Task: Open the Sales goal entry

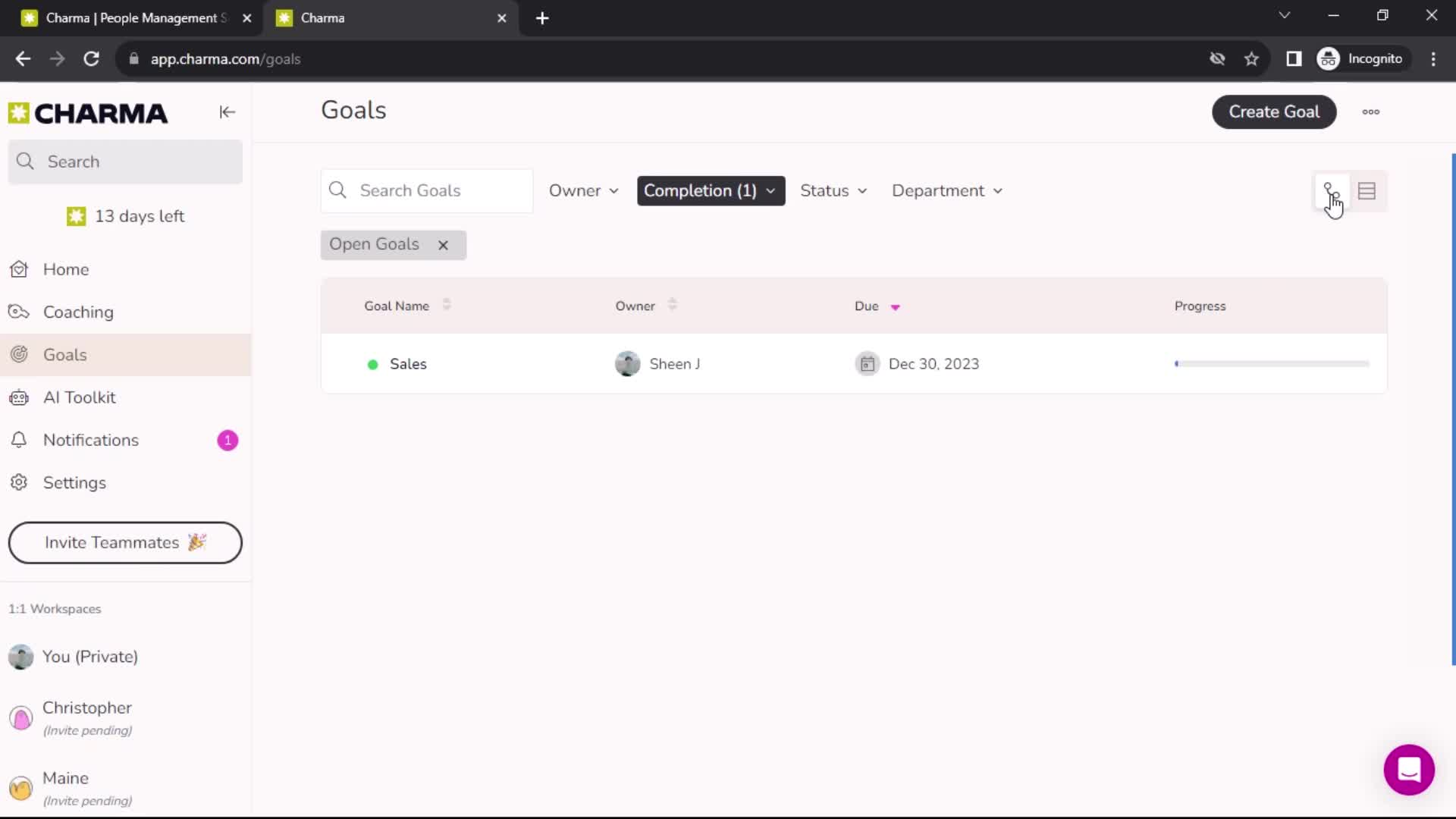Action: 408,363
